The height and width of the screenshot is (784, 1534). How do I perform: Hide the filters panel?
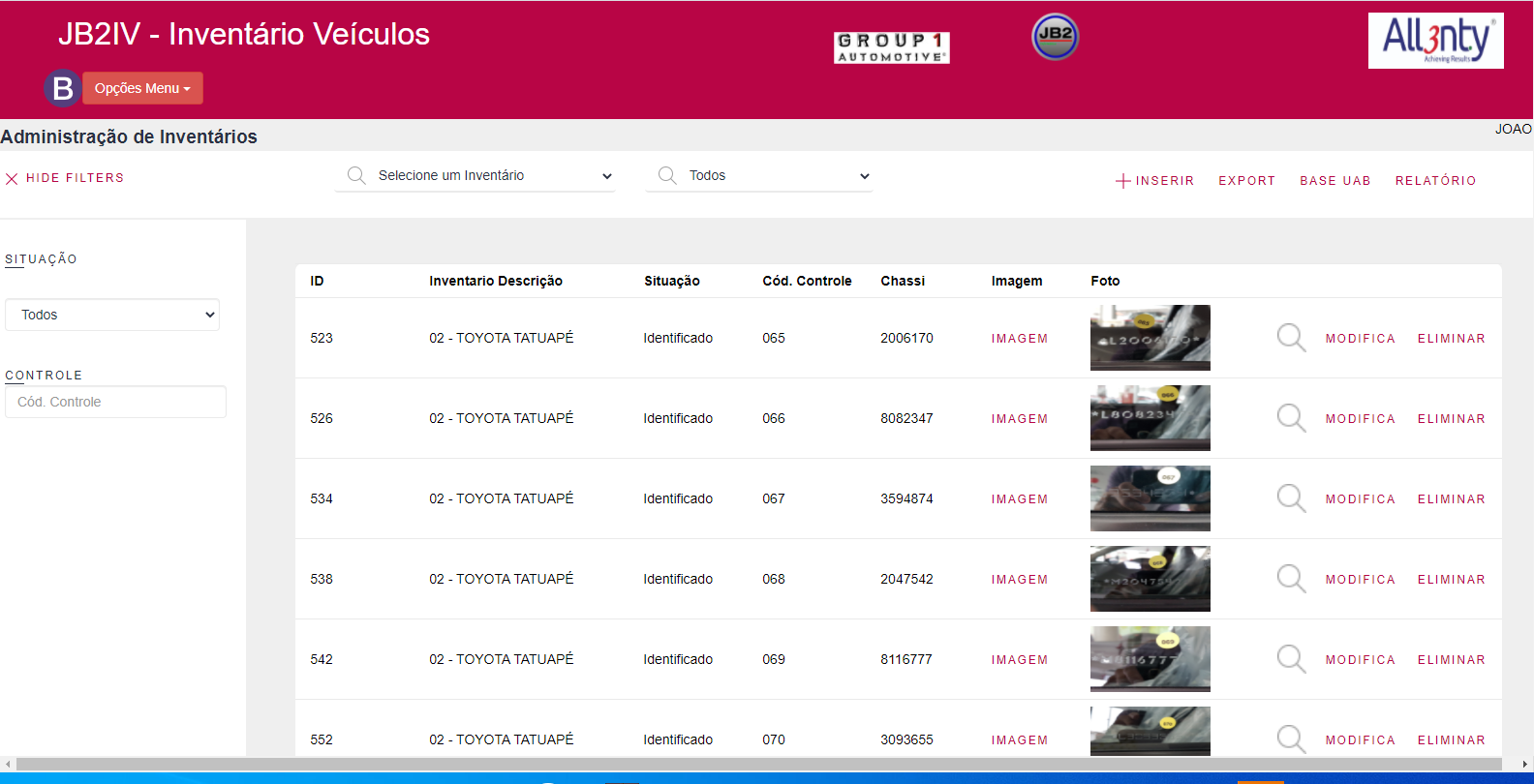pyautogui.click(x=65, y=178)
